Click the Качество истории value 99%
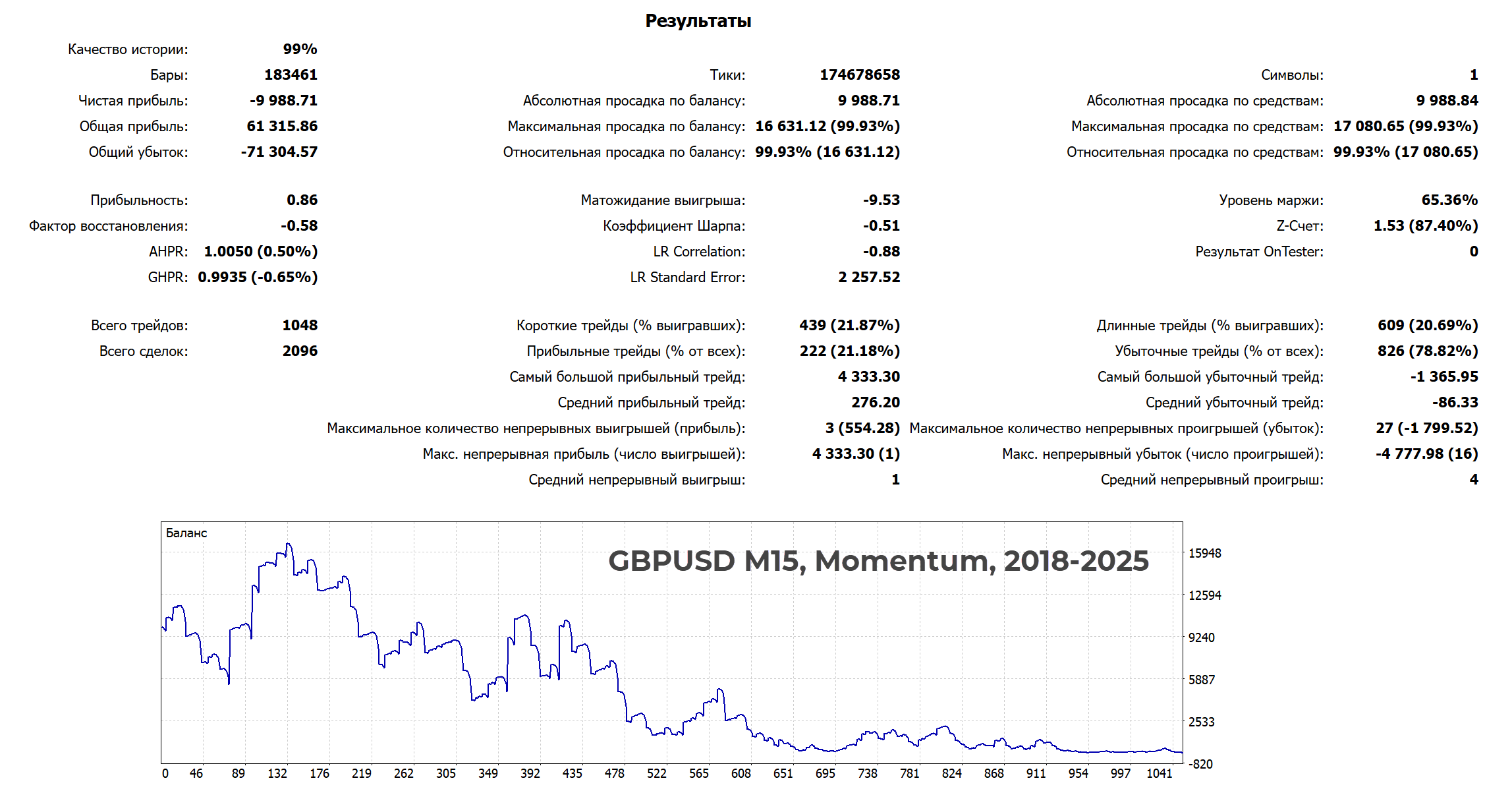Viewport: 1512px width, 793px height. click(300, 49)
